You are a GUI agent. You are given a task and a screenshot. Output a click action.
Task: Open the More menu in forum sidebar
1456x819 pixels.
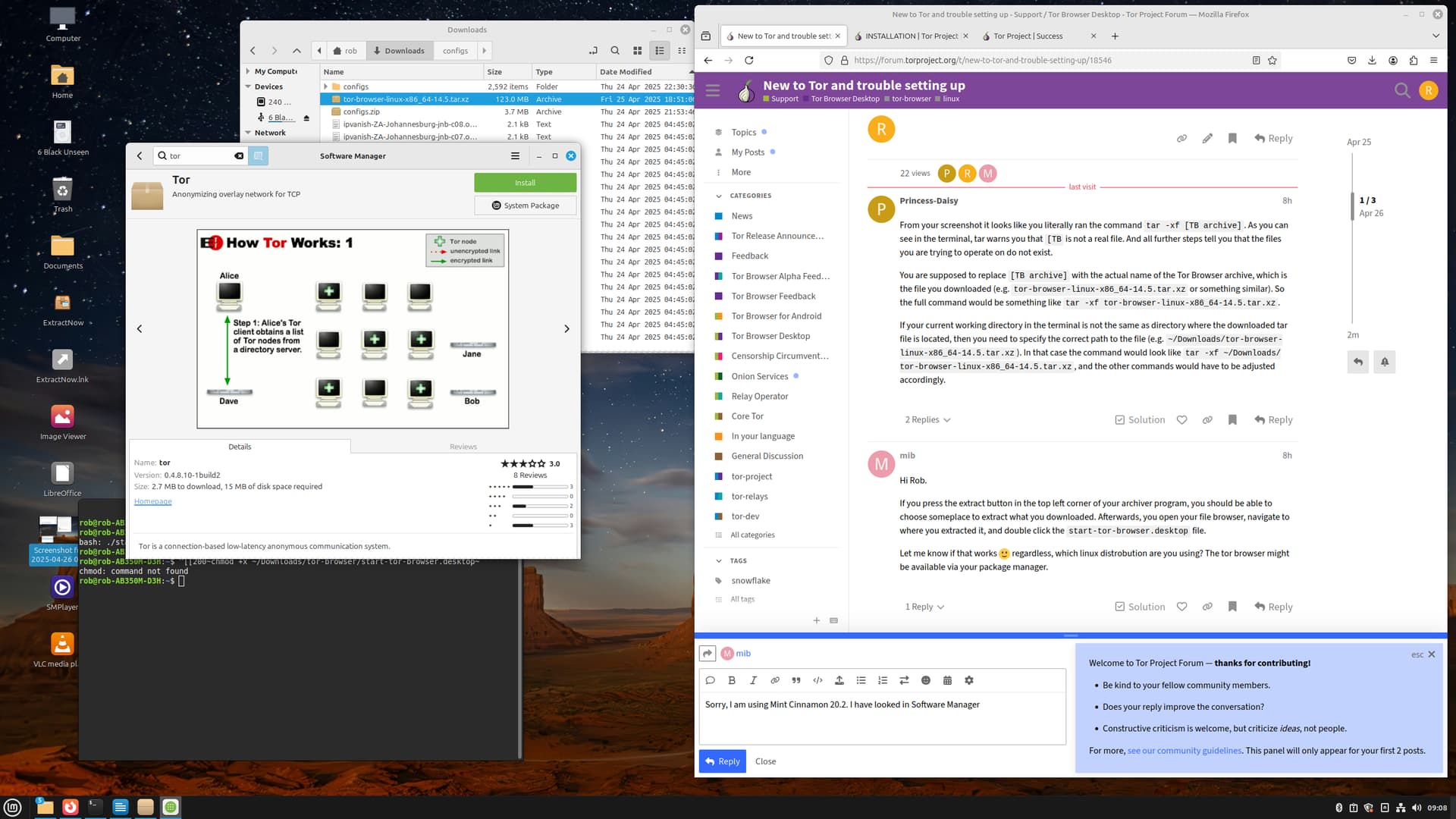point(741,172)
